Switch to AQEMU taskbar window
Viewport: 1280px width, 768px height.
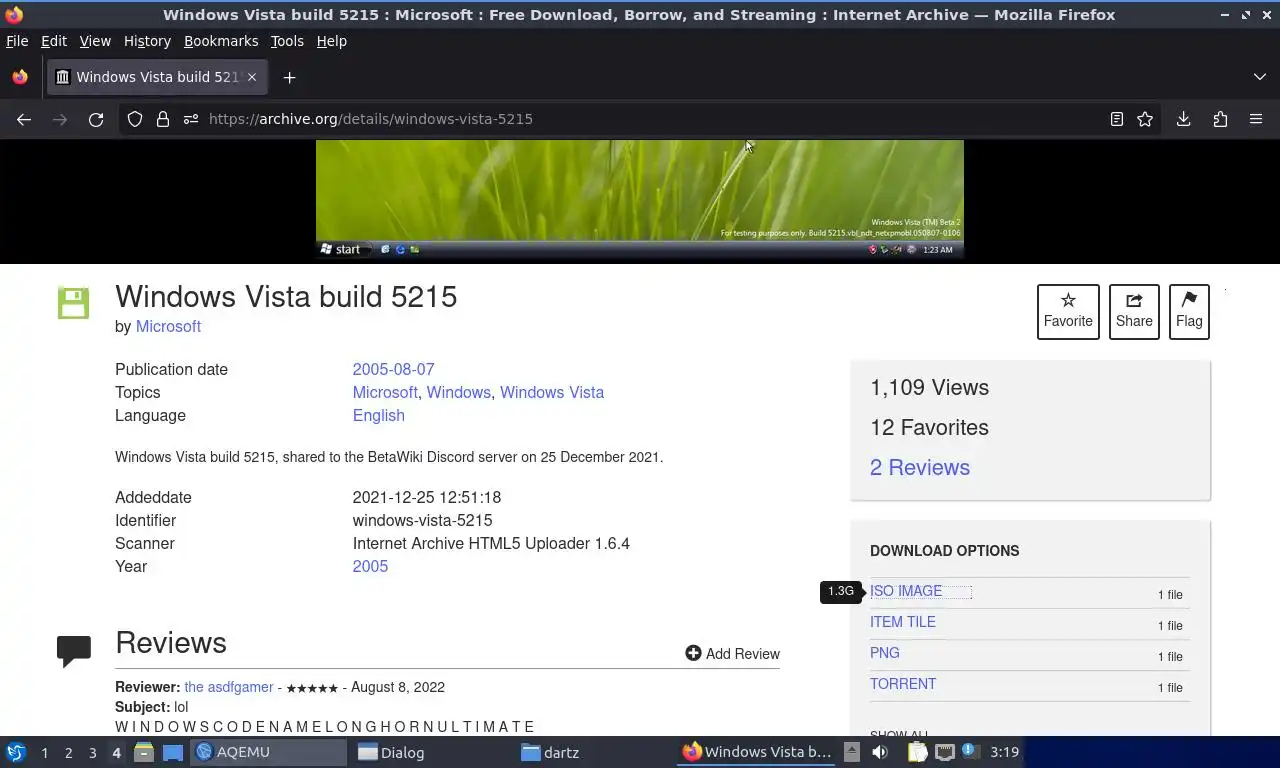(268, 752)
